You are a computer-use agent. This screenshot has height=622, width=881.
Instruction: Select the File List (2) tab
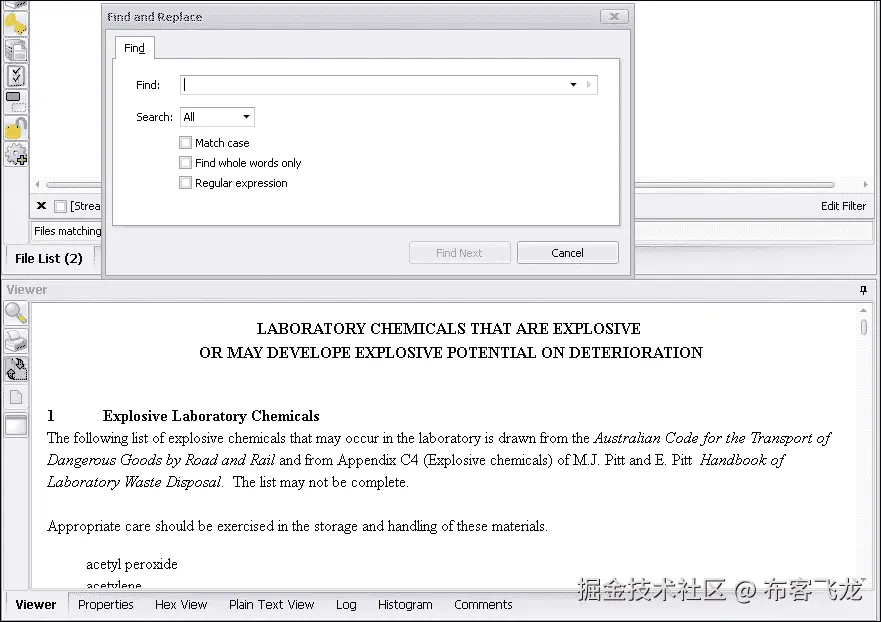point(49,258)
